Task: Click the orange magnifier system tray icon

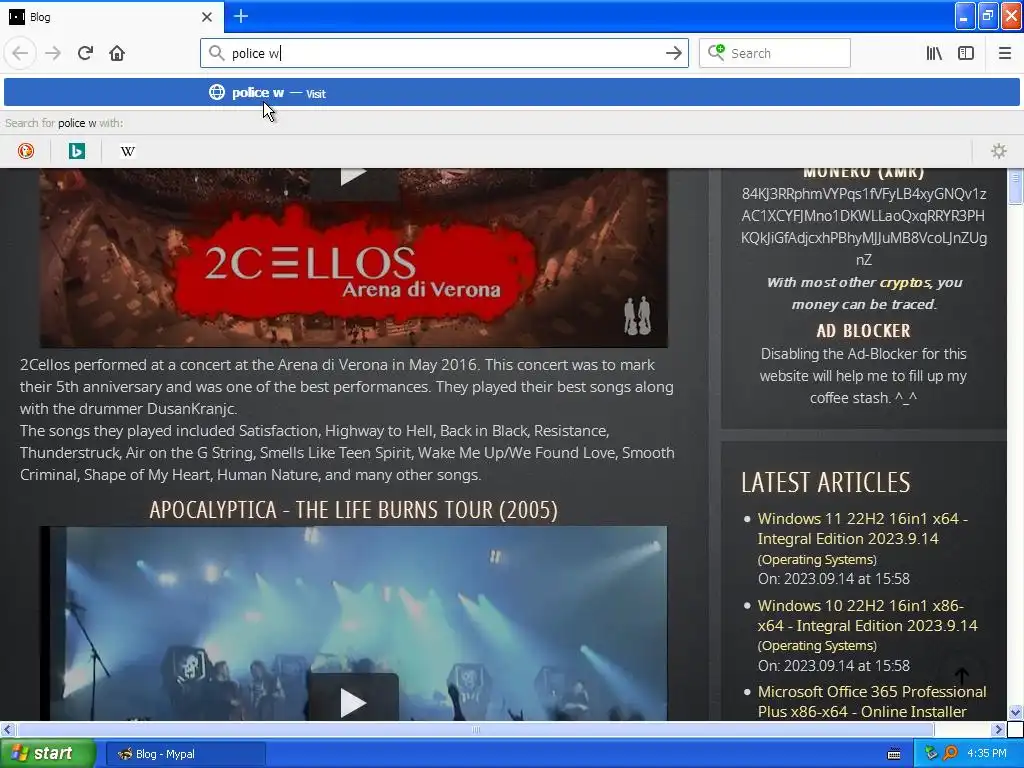Action: pyautogui.click(x=951, y=754)
